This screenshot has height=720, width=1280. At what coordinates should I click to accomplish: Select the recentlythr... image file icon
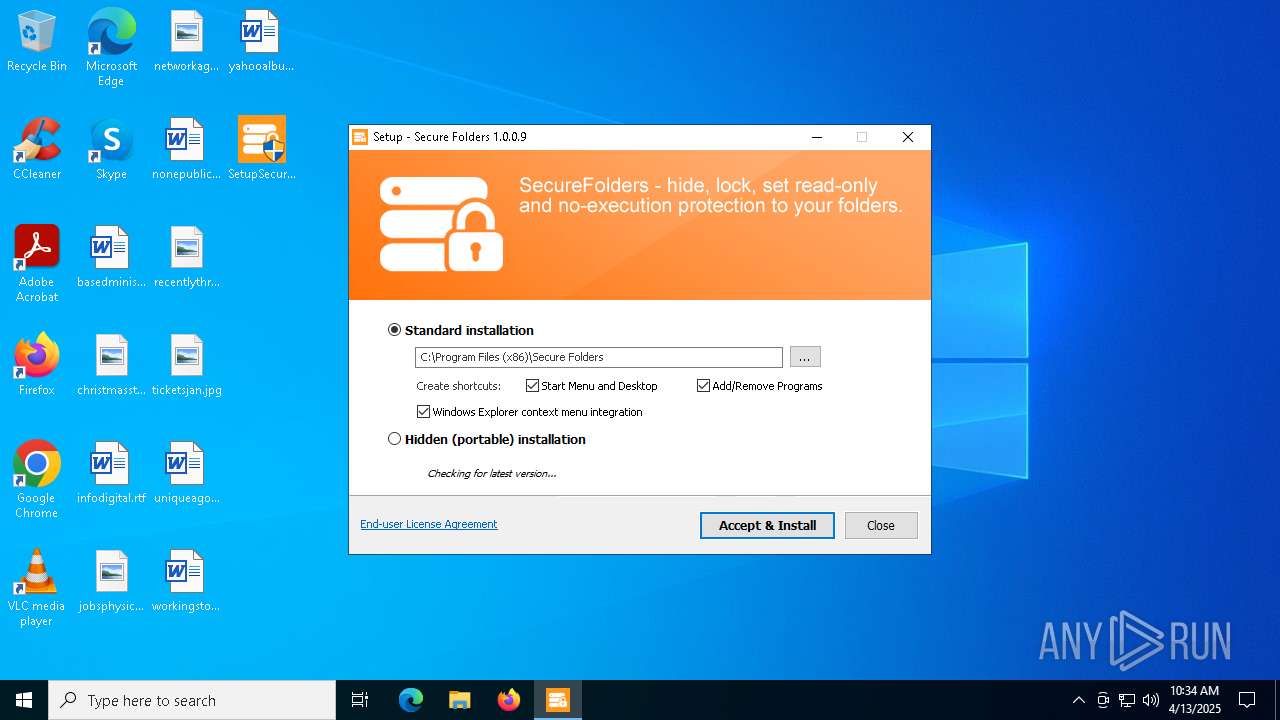186,258
